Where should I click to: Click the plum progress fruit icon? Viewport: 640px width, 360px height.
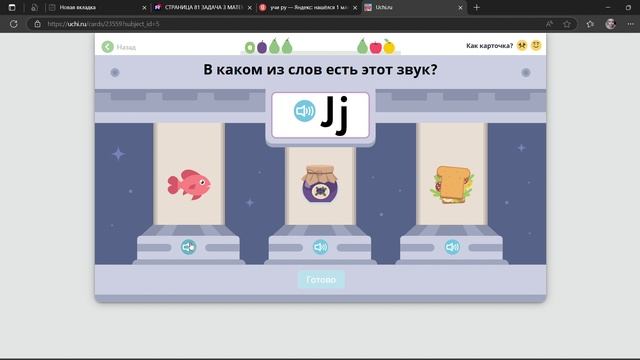(x=262, y=47)
